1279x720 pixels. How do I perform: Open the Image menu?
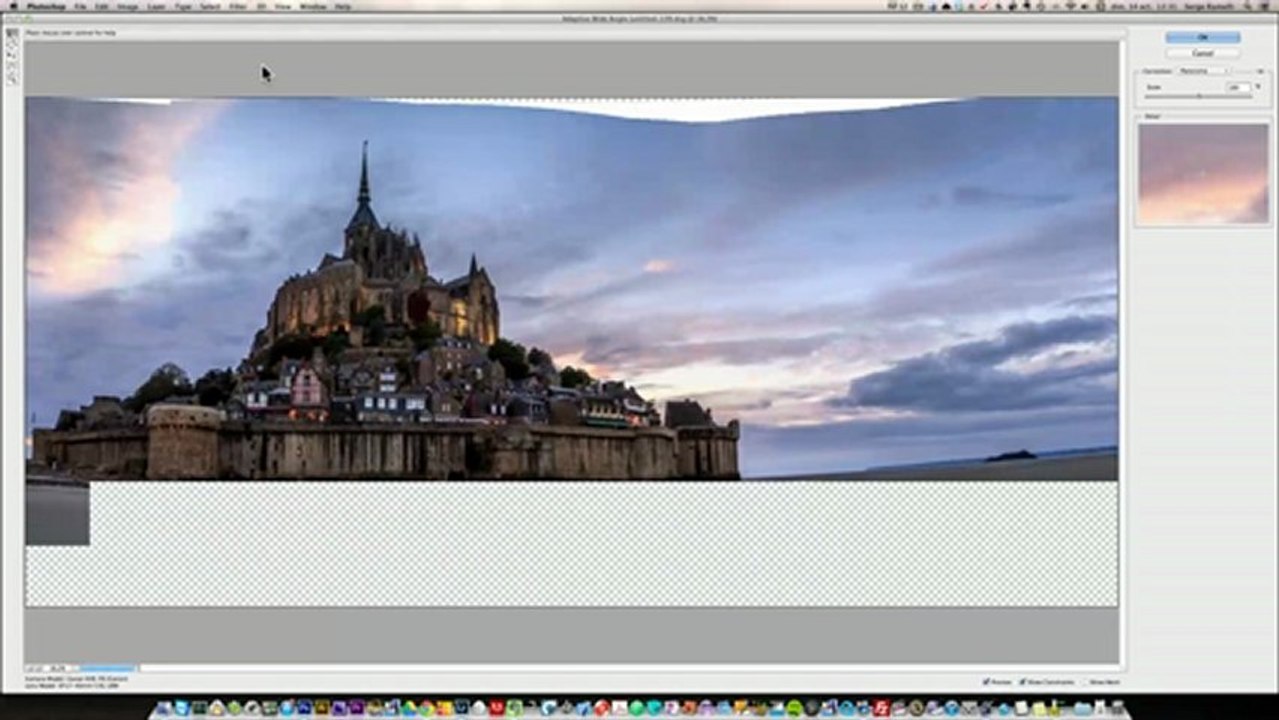point(128,6)
